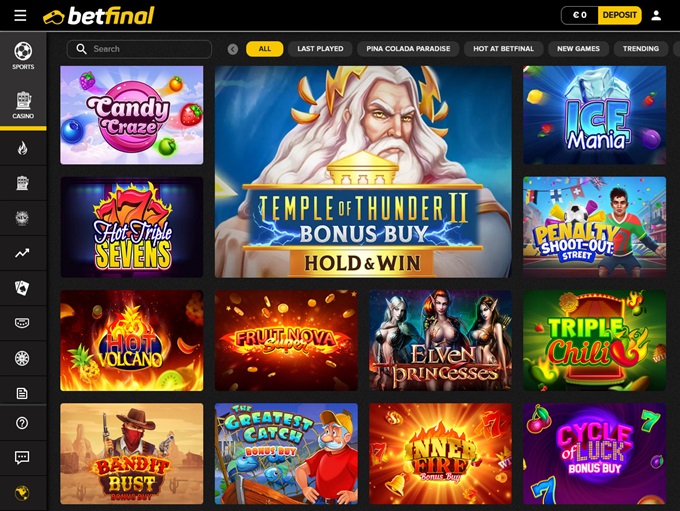Open Temple of Thunder II game
The width and height of the screenshot is (680, 511).
point(363,172)
